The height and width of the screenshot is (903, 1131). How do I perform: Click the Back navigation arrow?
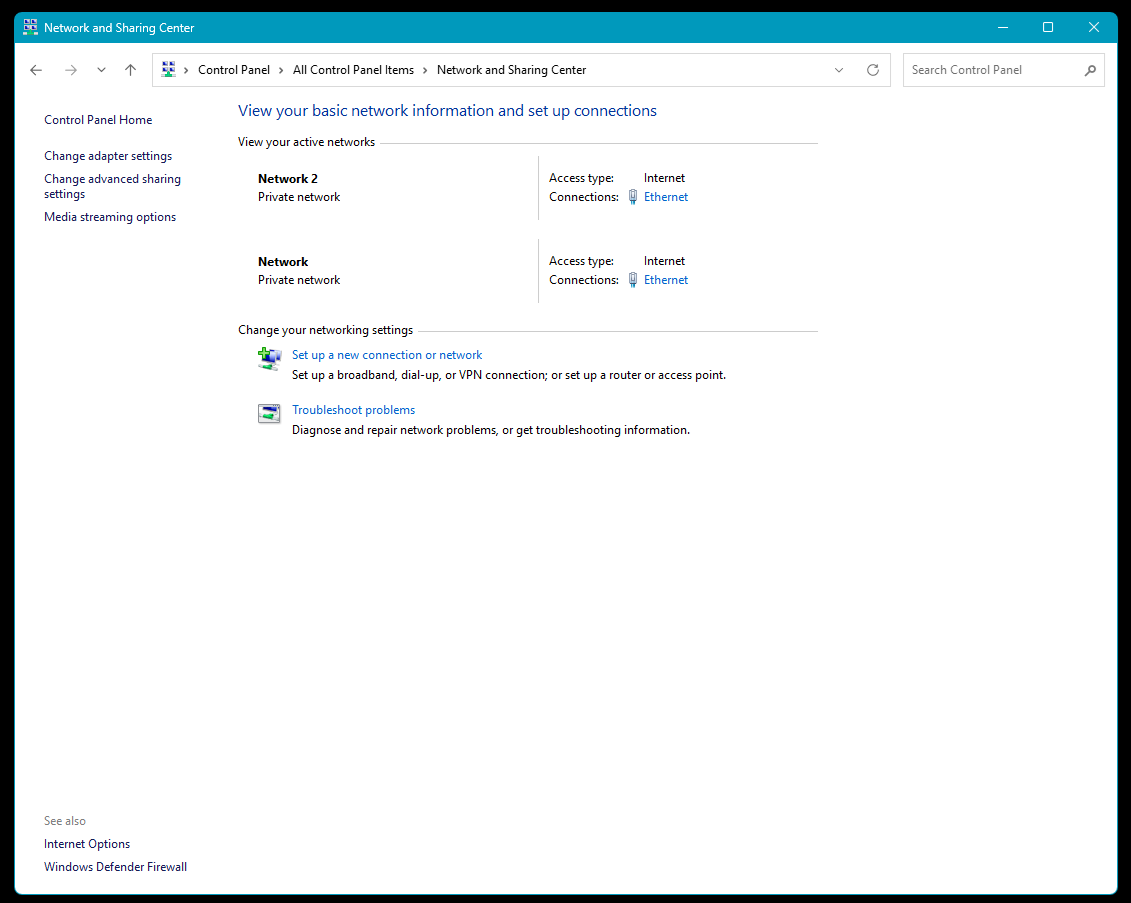tap(36, 70)
